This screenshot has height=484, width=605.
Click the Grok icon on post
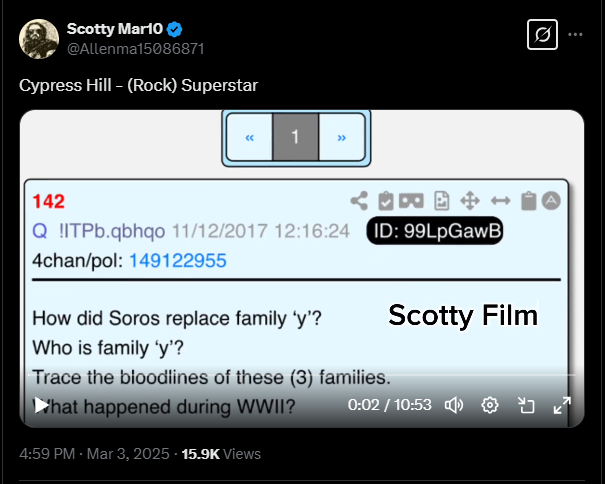coord(541,34)
